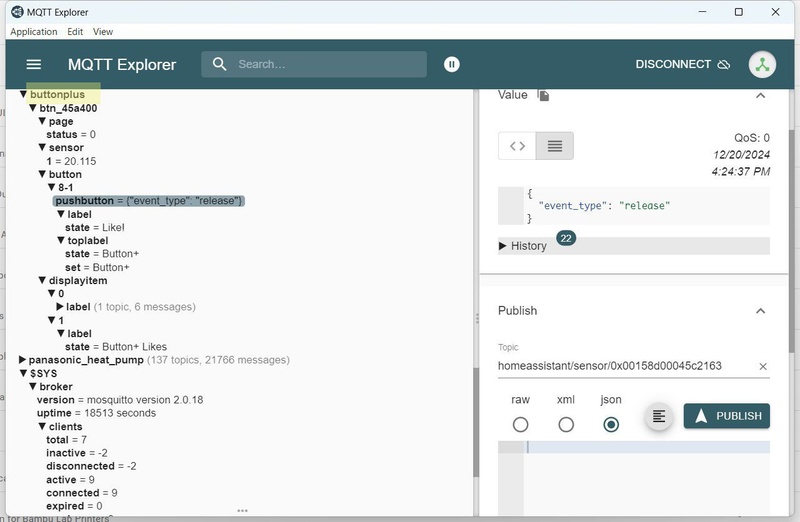Select the state = Button+ Likes topic
The image size is (800, 522).
click(116, 347)
